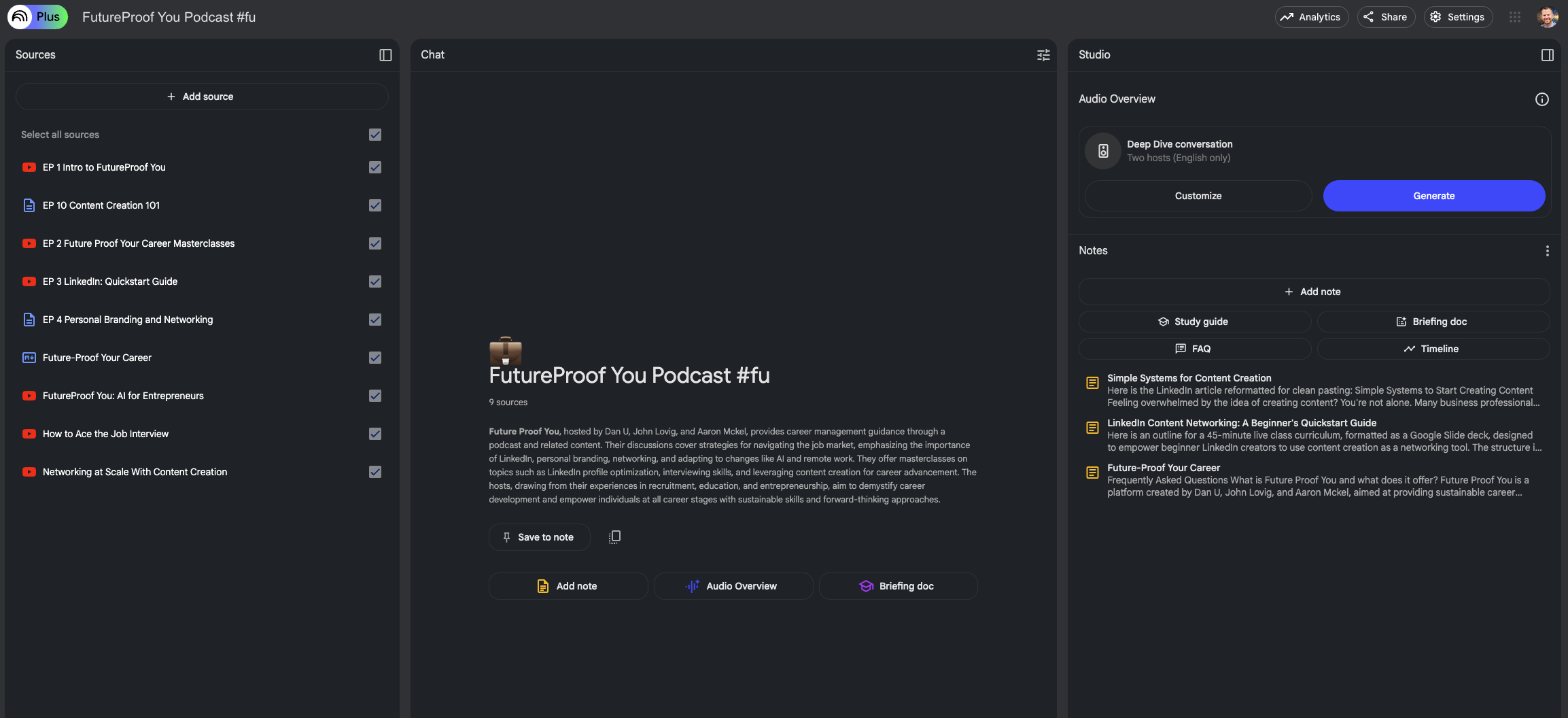Click Briefing doc chip in Chat
Image resolution: width=1568 pixels, height=718 pixels.
pyautogui.click(x=899, y=586)
